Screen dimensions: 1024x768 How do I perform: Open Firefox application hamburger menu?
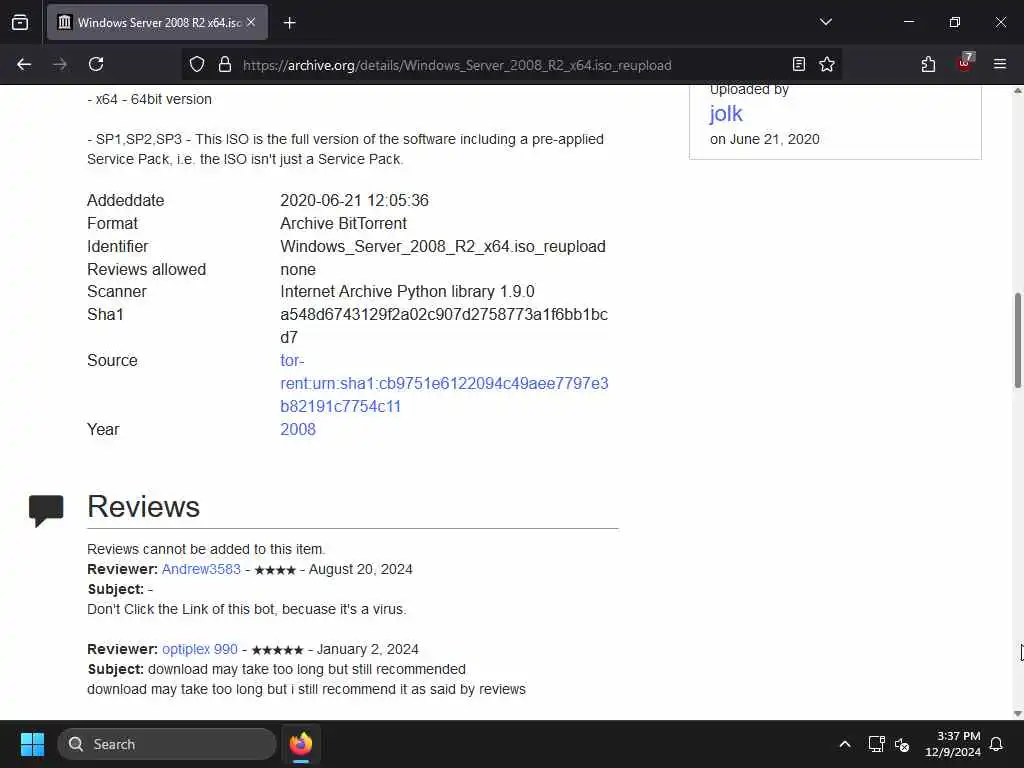pos(1000,64)
